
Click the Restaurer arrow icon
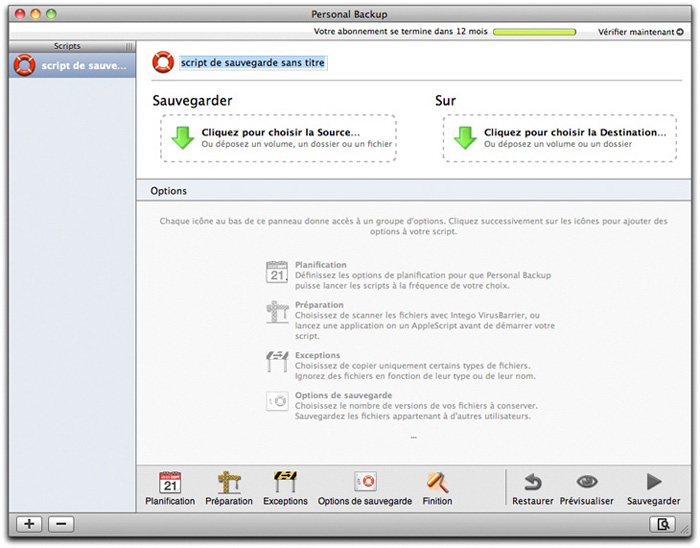pyautogui.click(x=533, y=482)
